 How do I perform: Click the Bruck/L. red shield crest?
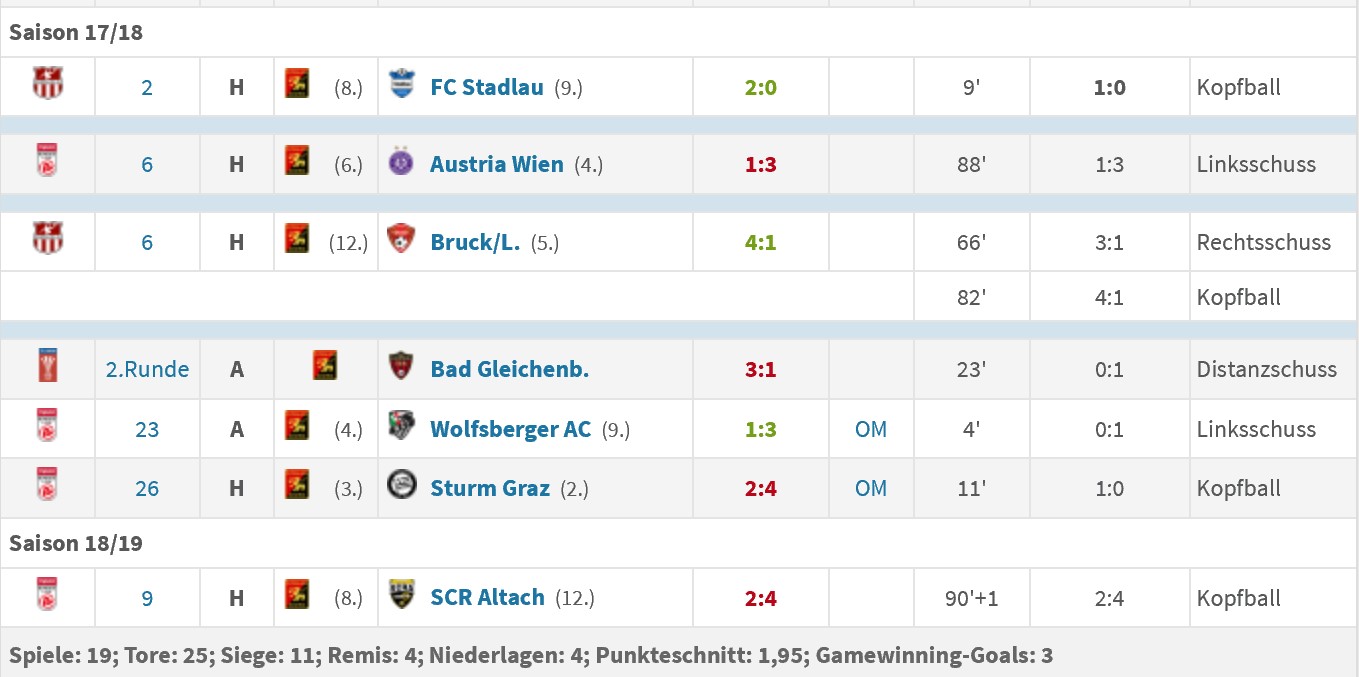[402, 240]
